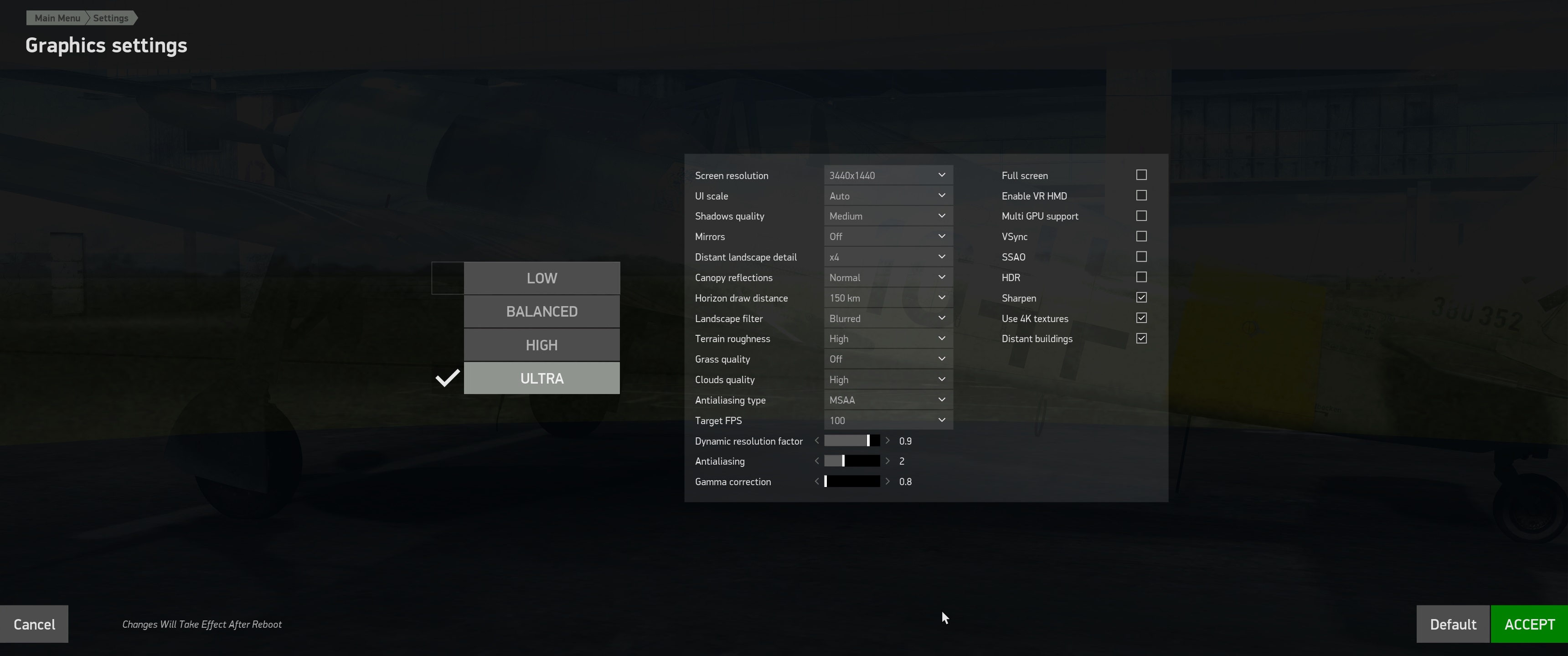Click the left arrow of Dynamic resolution factor
This screenshot has height=656, width=1568.
pos(817,441)
